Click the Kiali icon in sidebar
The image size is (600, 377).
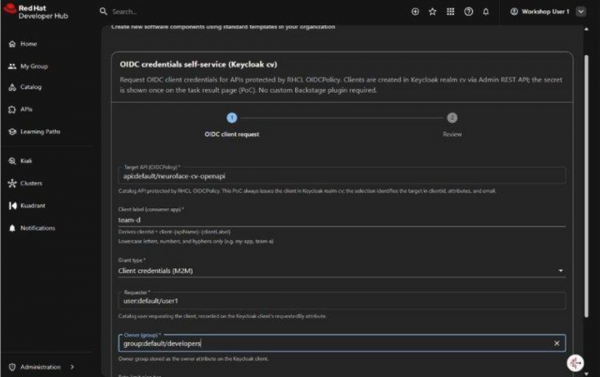[x=12, y=161]
